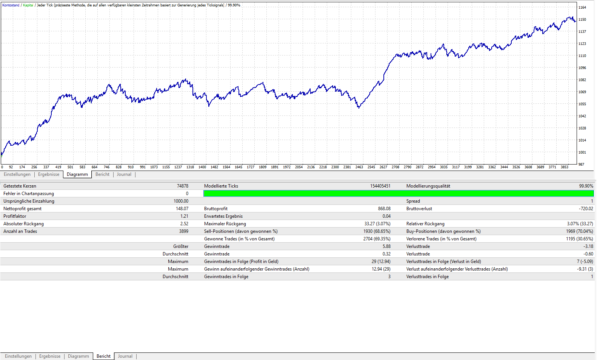This screenshot has width=600, height=360.
Task: Select the Getestete Kerzen value 74878
Action: [183, 186]
